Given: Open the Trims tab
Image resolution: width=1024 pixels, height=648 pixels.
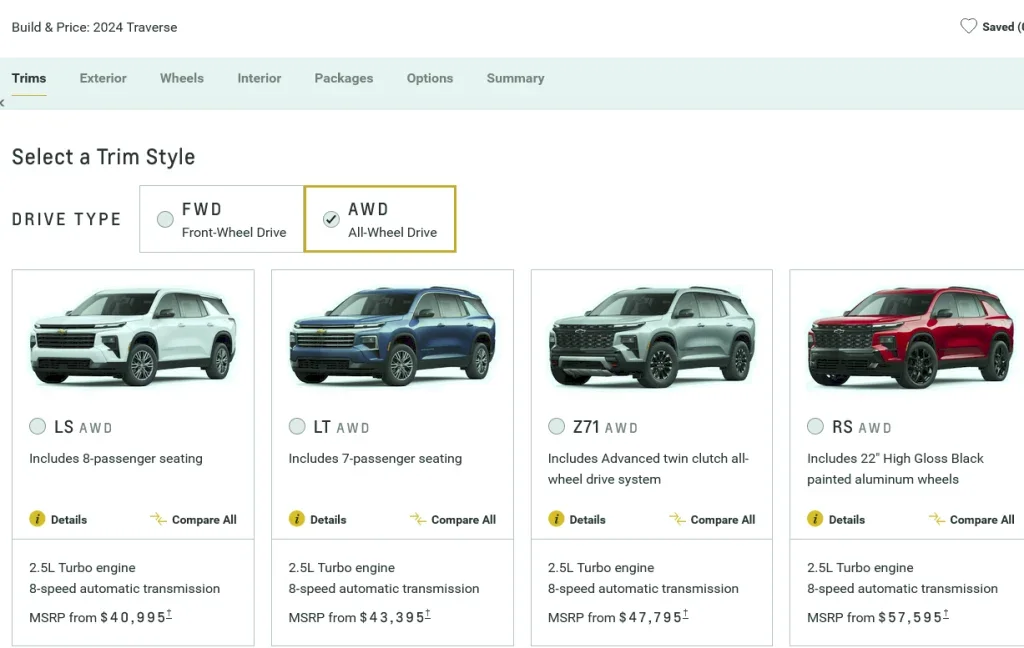Looking at the screenshot, I should click(29, 78).
